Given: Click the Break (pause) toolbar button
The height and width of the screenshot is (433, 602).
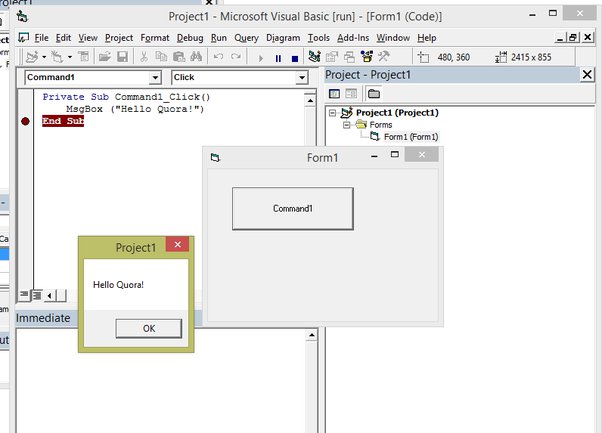Looking at the screenshot, I should pos(278,57).
